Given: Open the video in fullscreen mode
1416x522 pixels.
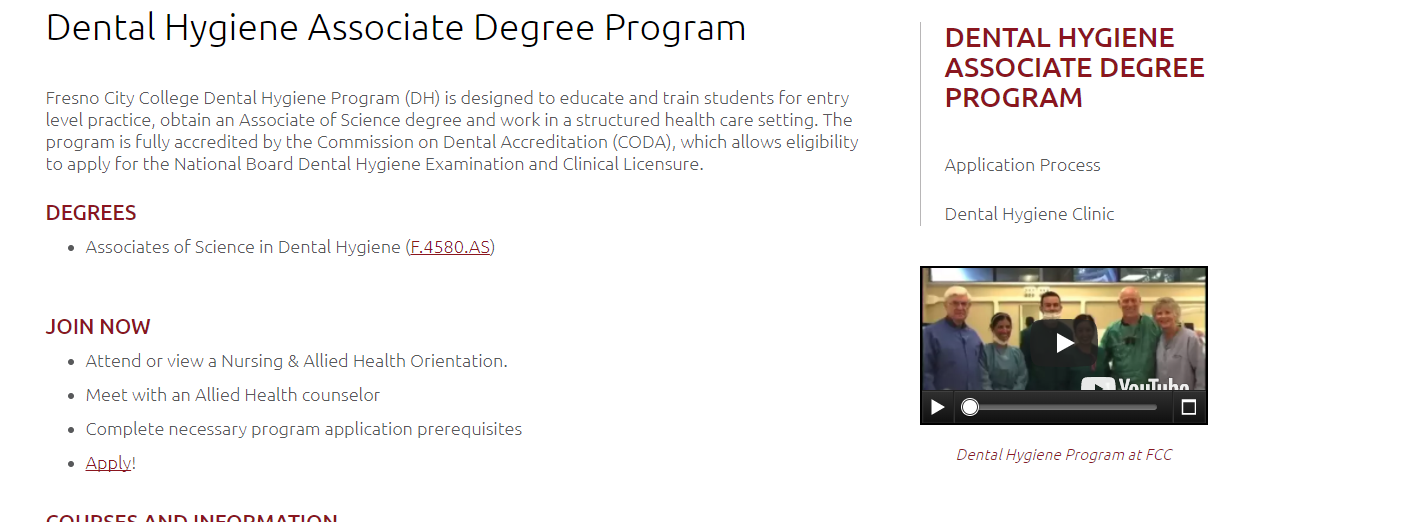Looking at the screenshot, I should tap(1188, 407).
